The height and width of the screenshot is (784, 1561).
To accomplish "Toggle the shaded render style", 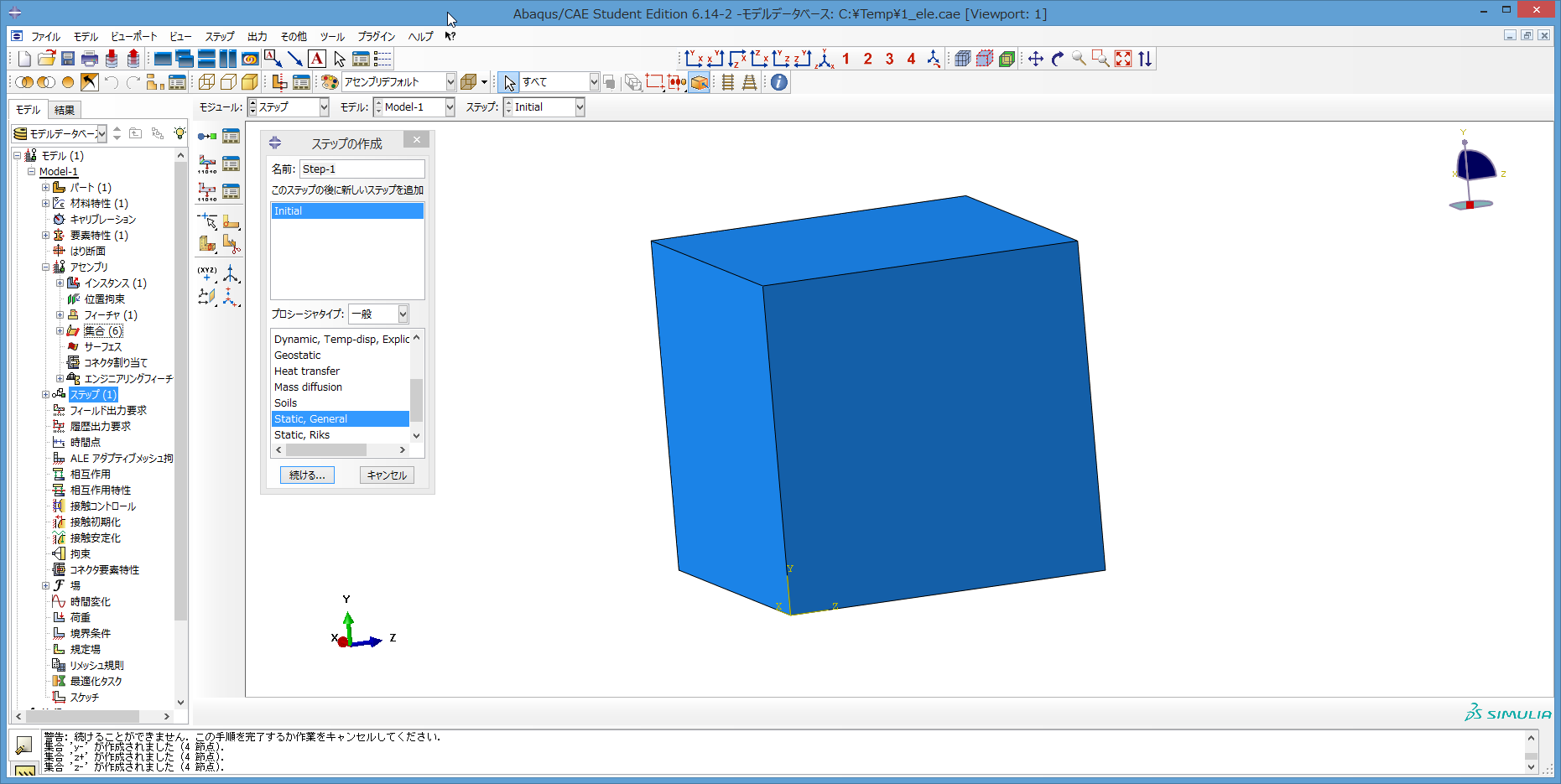I will click(250, 82).
